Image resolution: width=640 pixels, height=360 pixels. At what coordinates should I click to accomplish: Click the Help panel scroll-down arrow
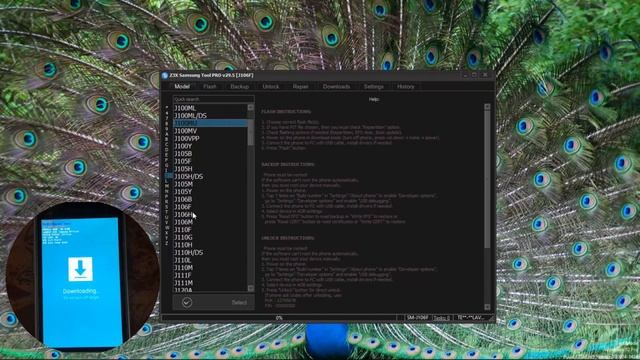point(487,307)
